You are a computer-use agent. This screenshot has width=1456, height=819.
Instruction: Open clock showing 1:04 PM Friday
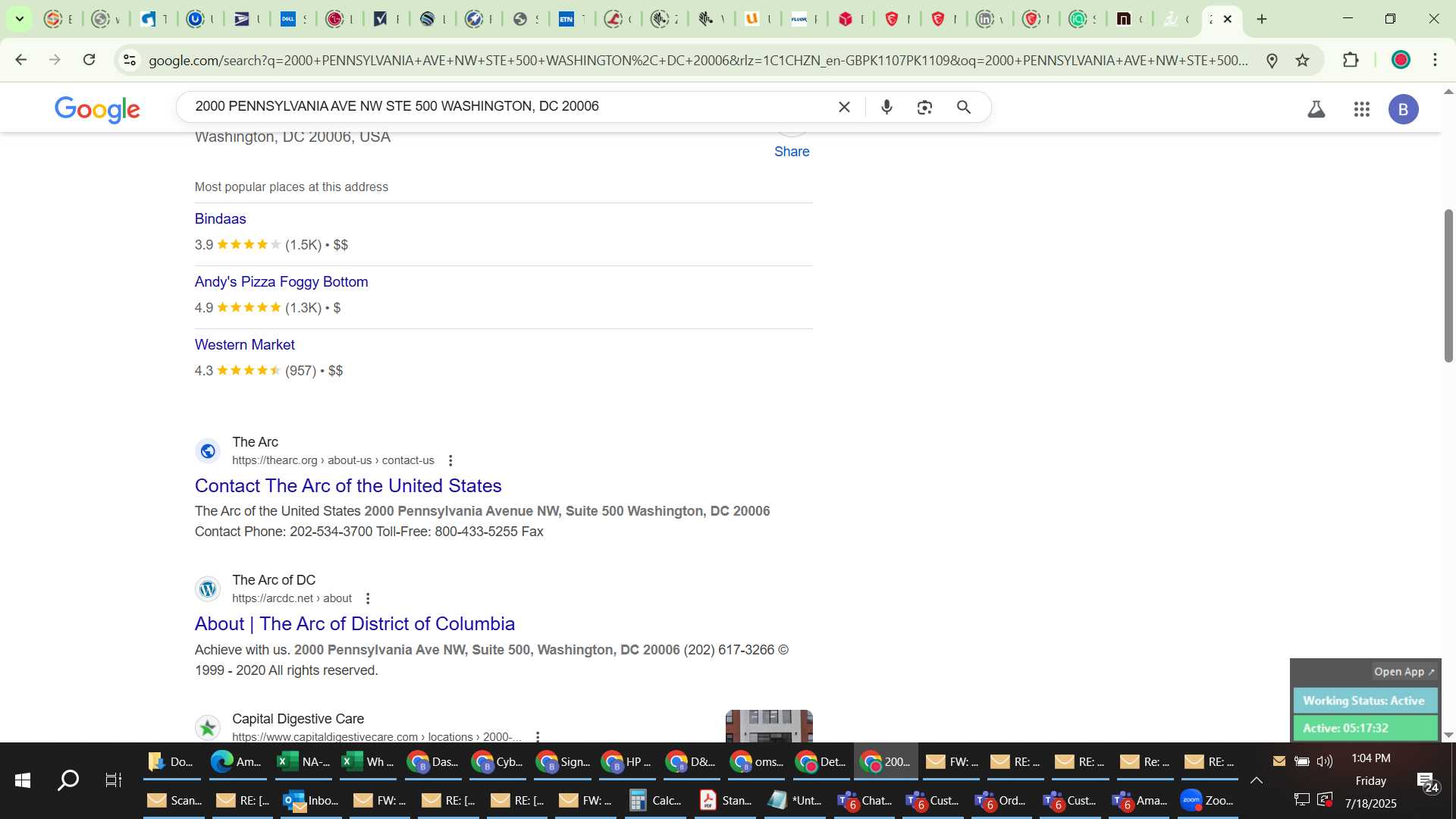coord(1371,780)
